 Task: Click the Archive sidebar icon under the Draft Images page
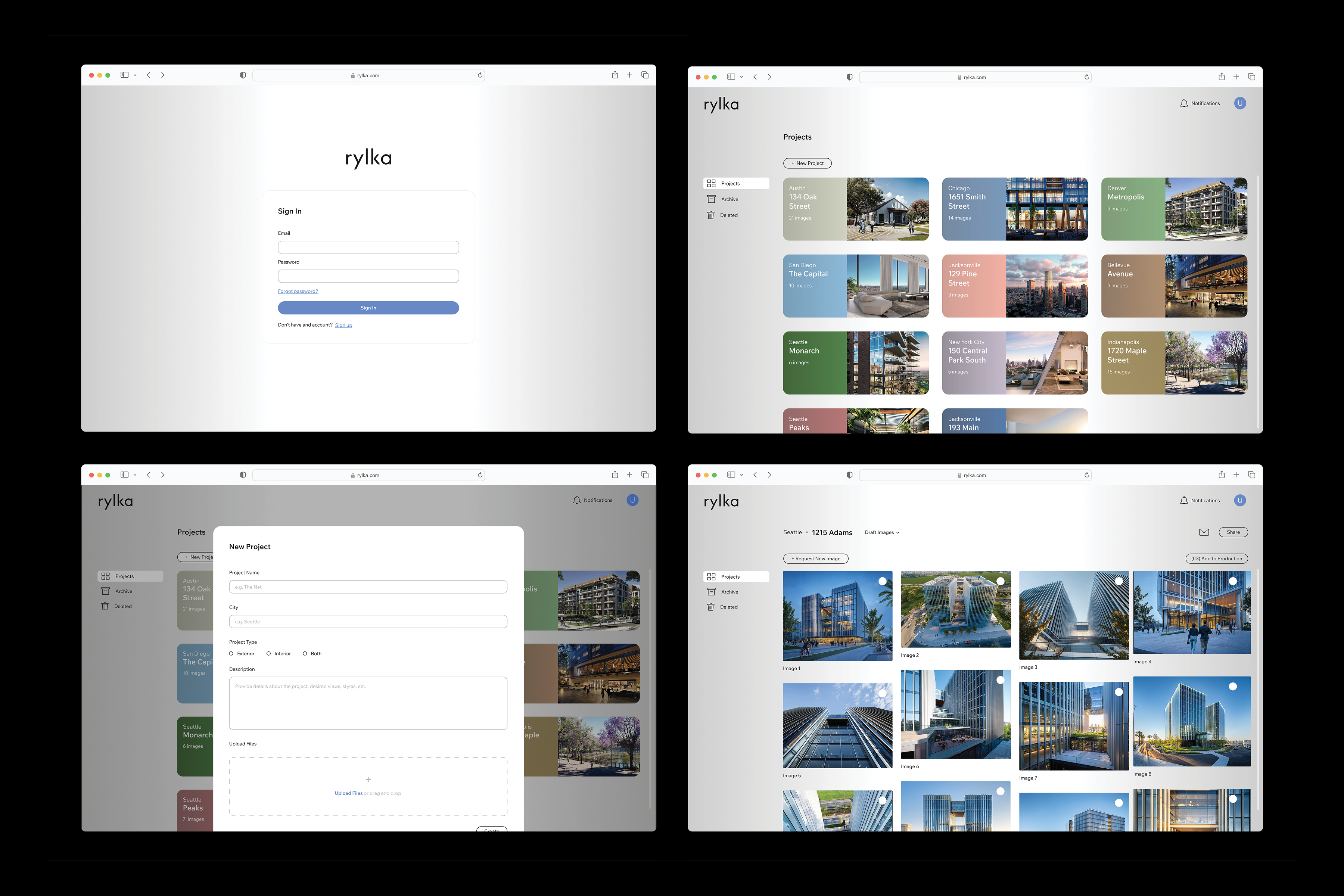pyautogui.click(x=711, y=592)
